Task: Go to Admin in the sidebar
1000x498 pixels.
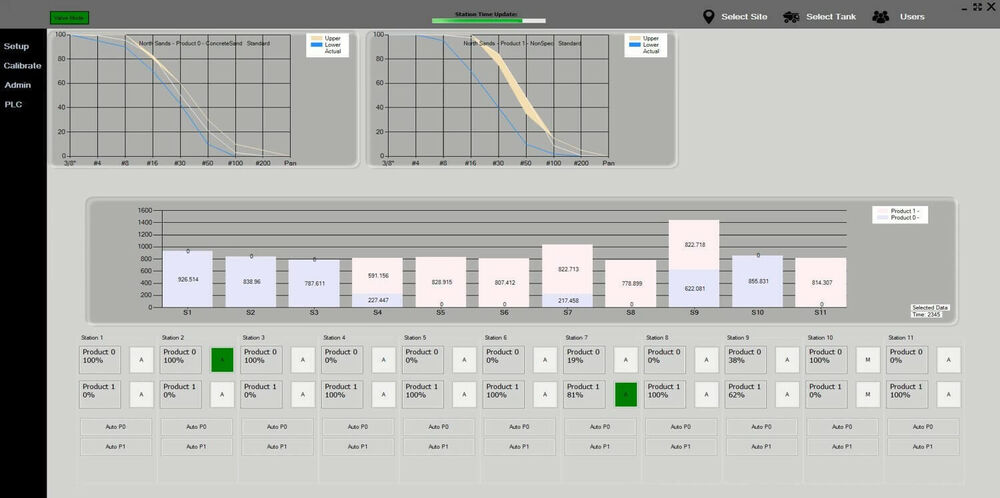Action: pyautogui.click(x=18, y=85)
